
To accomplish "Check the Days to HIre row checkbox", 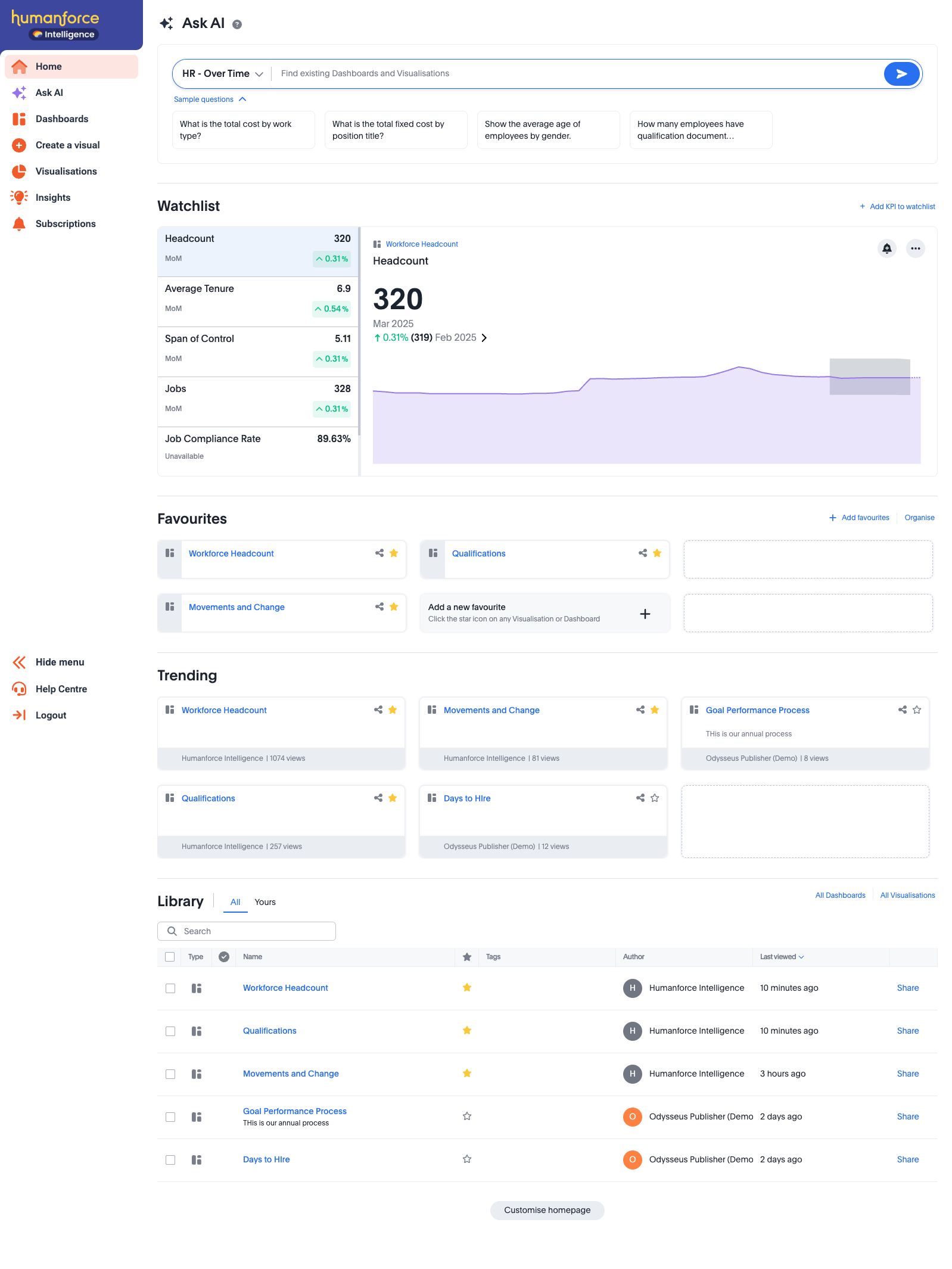I will coord(170,1160).
